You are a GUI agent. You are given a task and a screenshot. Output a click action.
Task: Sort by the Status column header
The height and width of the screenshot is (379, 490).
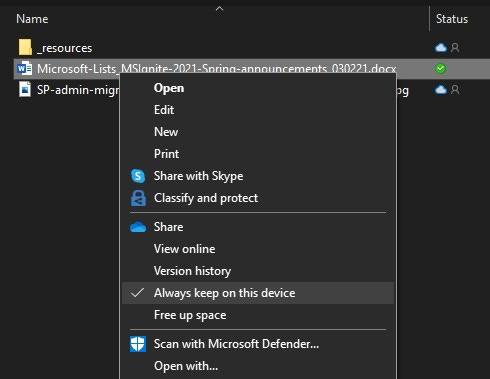pos(452,19)
